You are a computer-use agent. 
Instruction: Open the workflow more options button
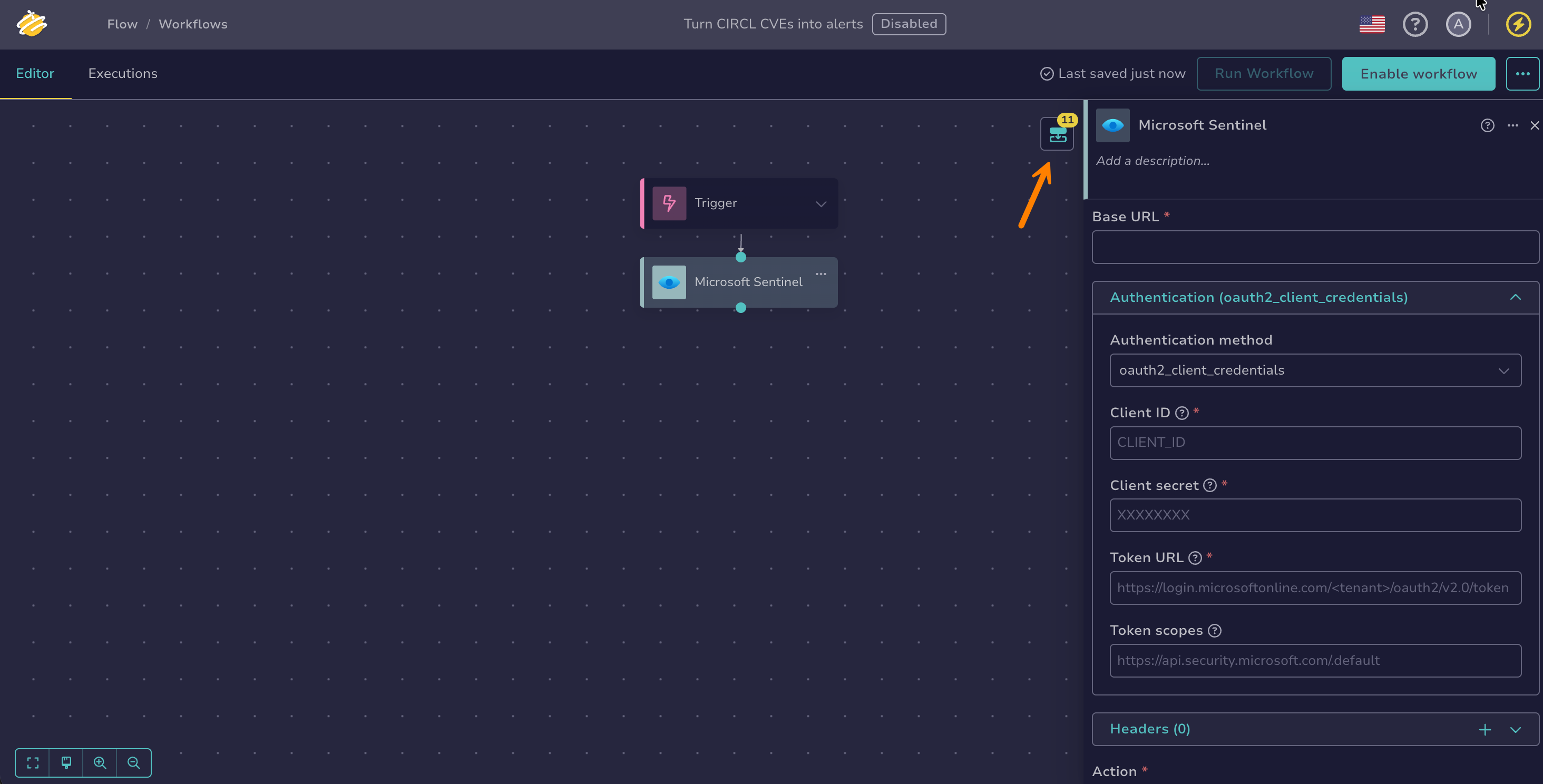[x=1522, y=74]
